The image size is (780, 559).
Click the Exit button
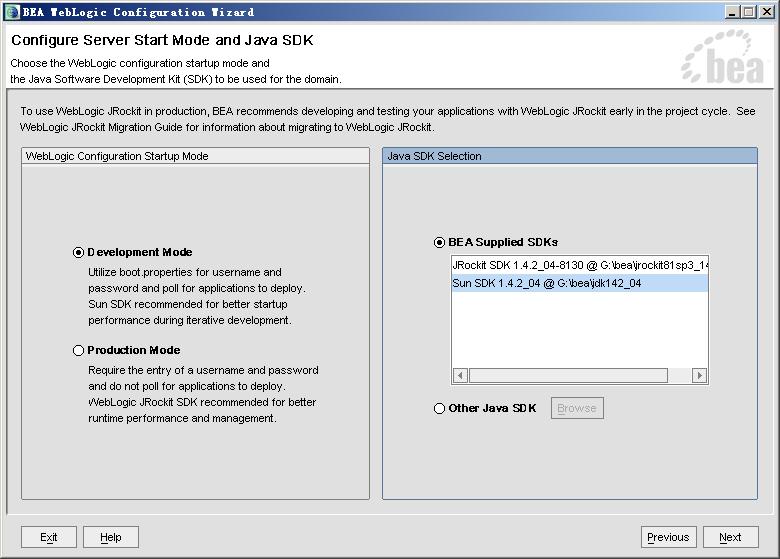(49, 537)
